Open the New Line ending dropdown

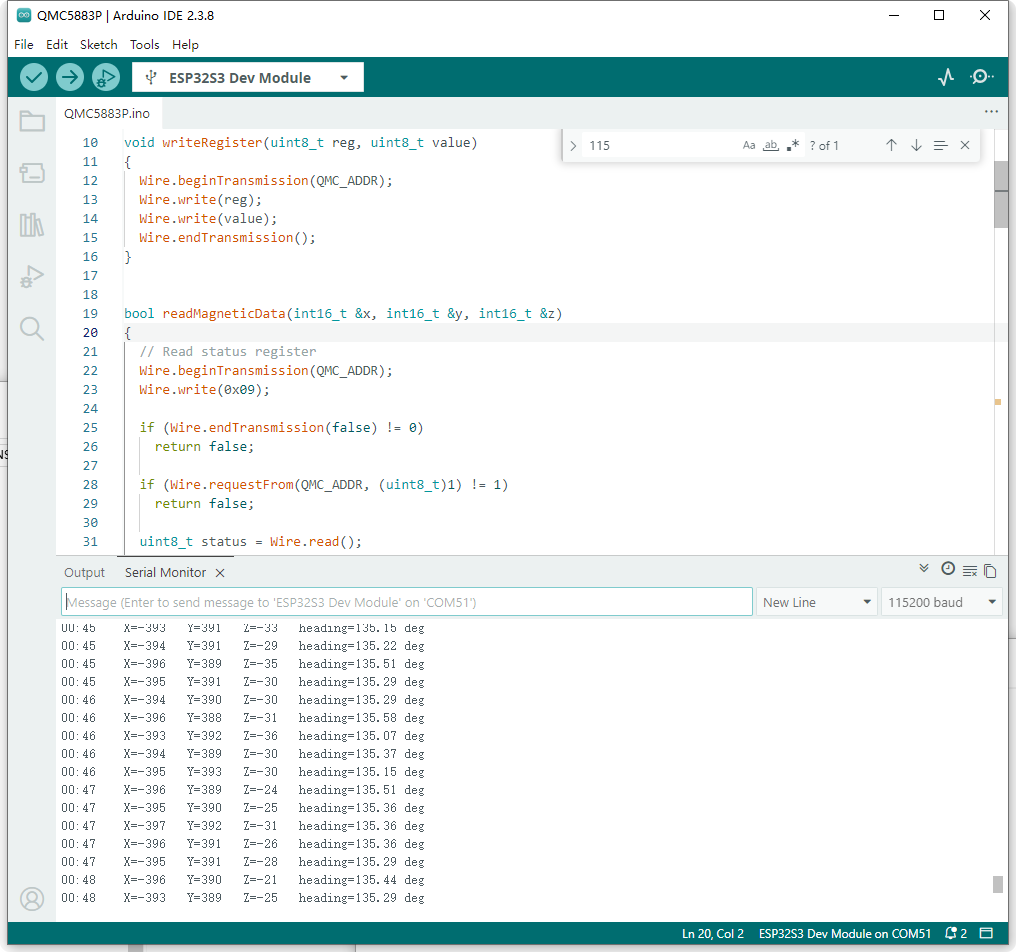(816, 602)
